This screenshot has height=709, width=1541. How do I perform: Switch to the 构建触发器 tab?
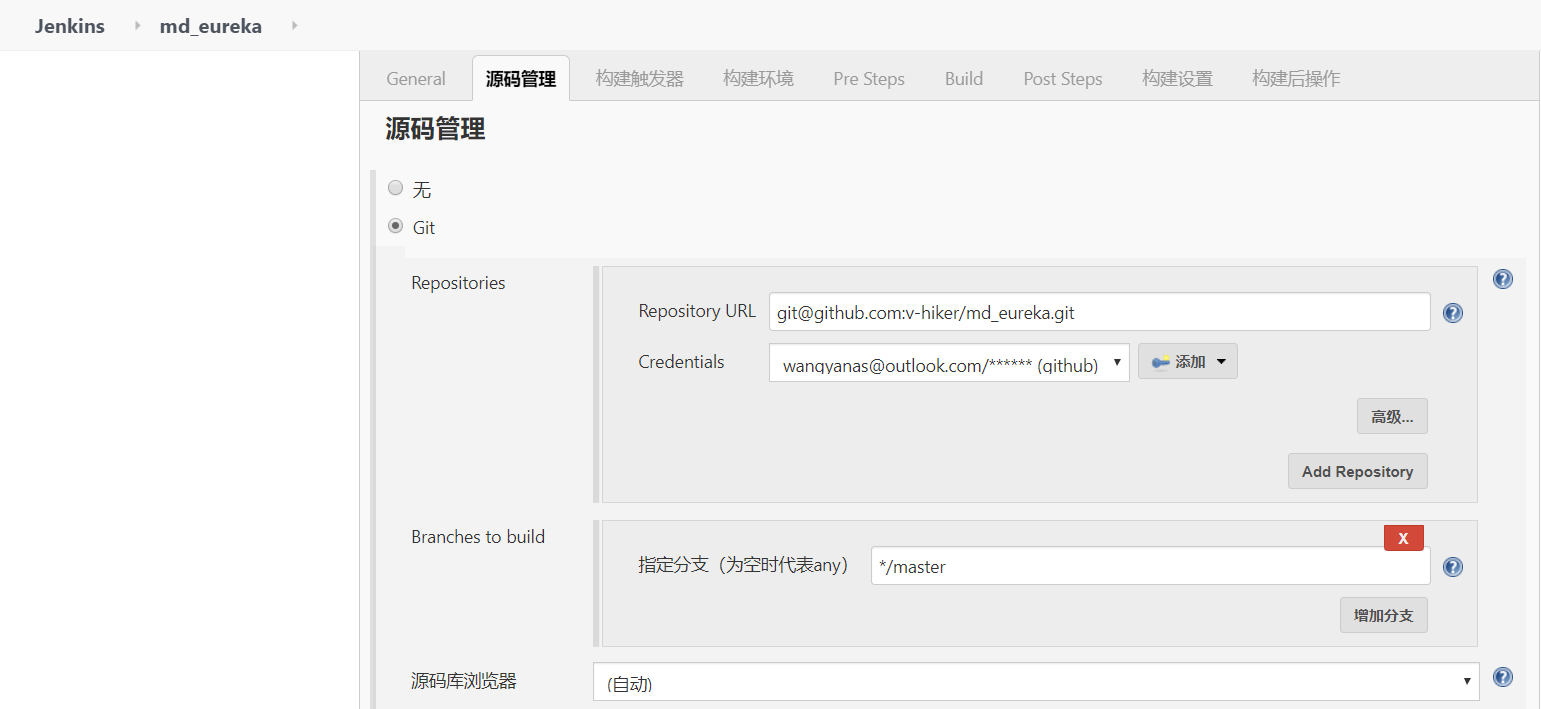pos(640,79)
